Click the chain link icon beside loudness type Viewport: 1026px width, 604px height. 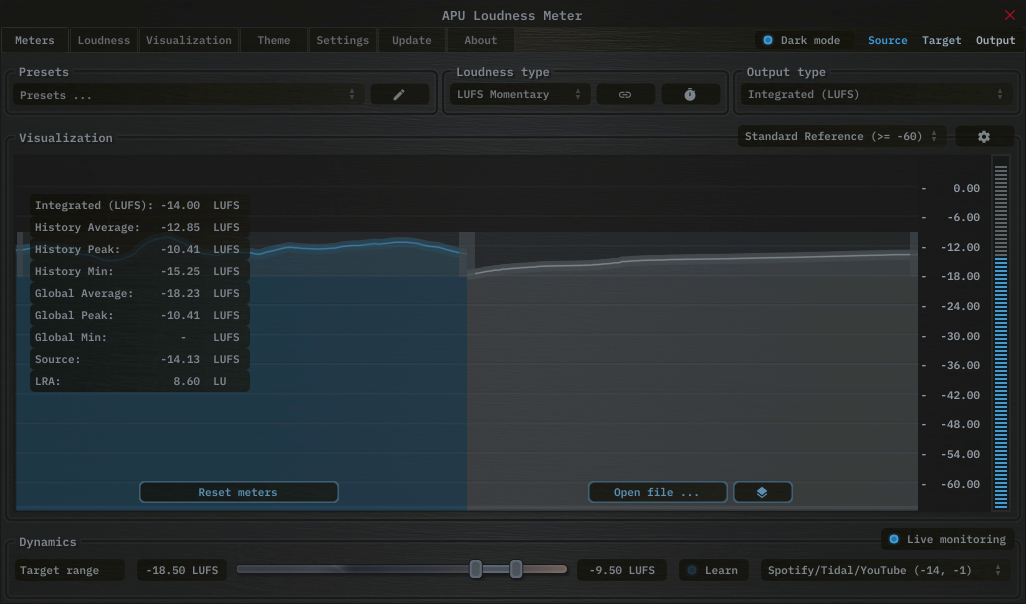point(625,93)
